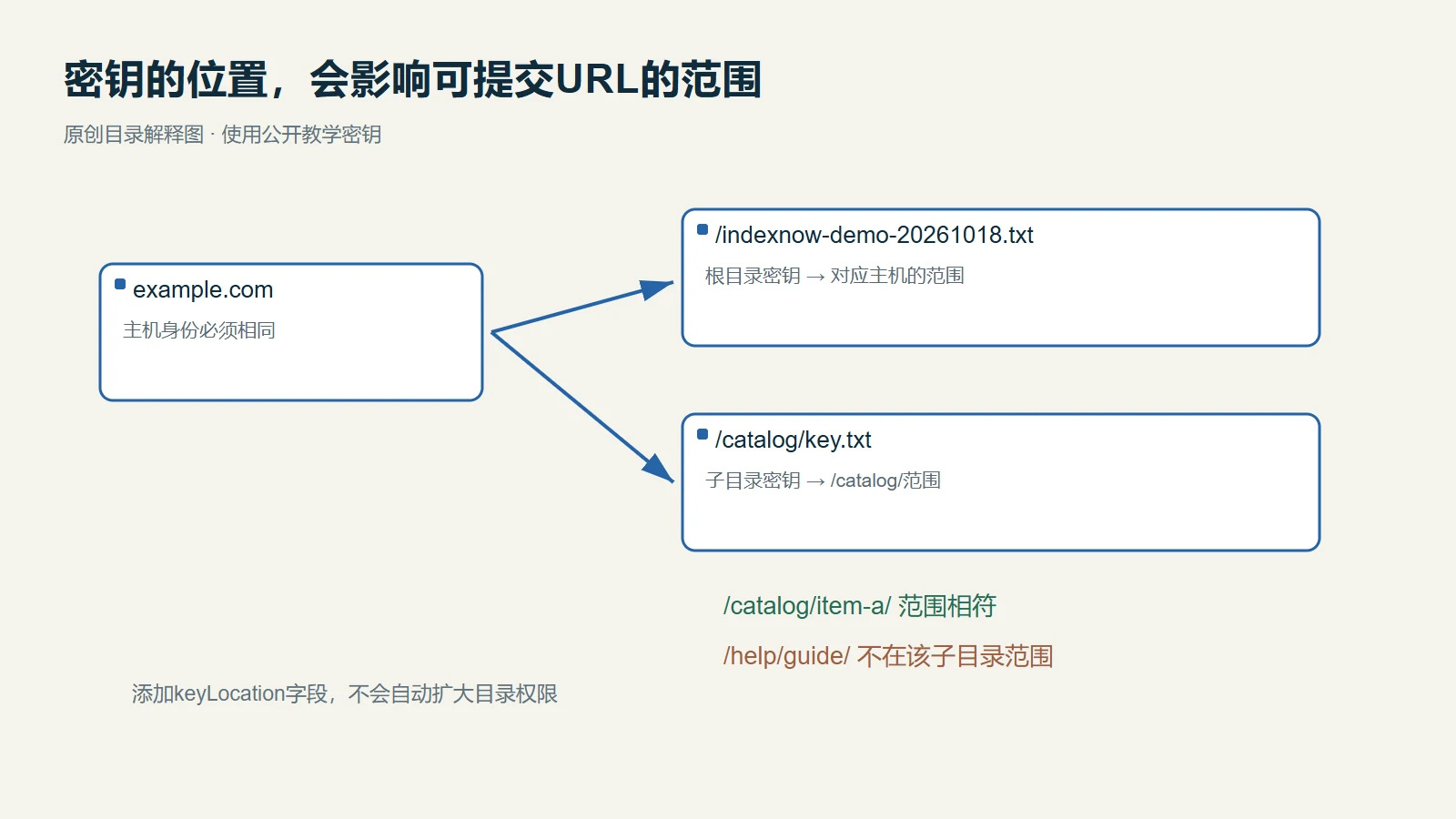
Task: Click the blue bullet beside example.com
Action: [x=120, y=284]
